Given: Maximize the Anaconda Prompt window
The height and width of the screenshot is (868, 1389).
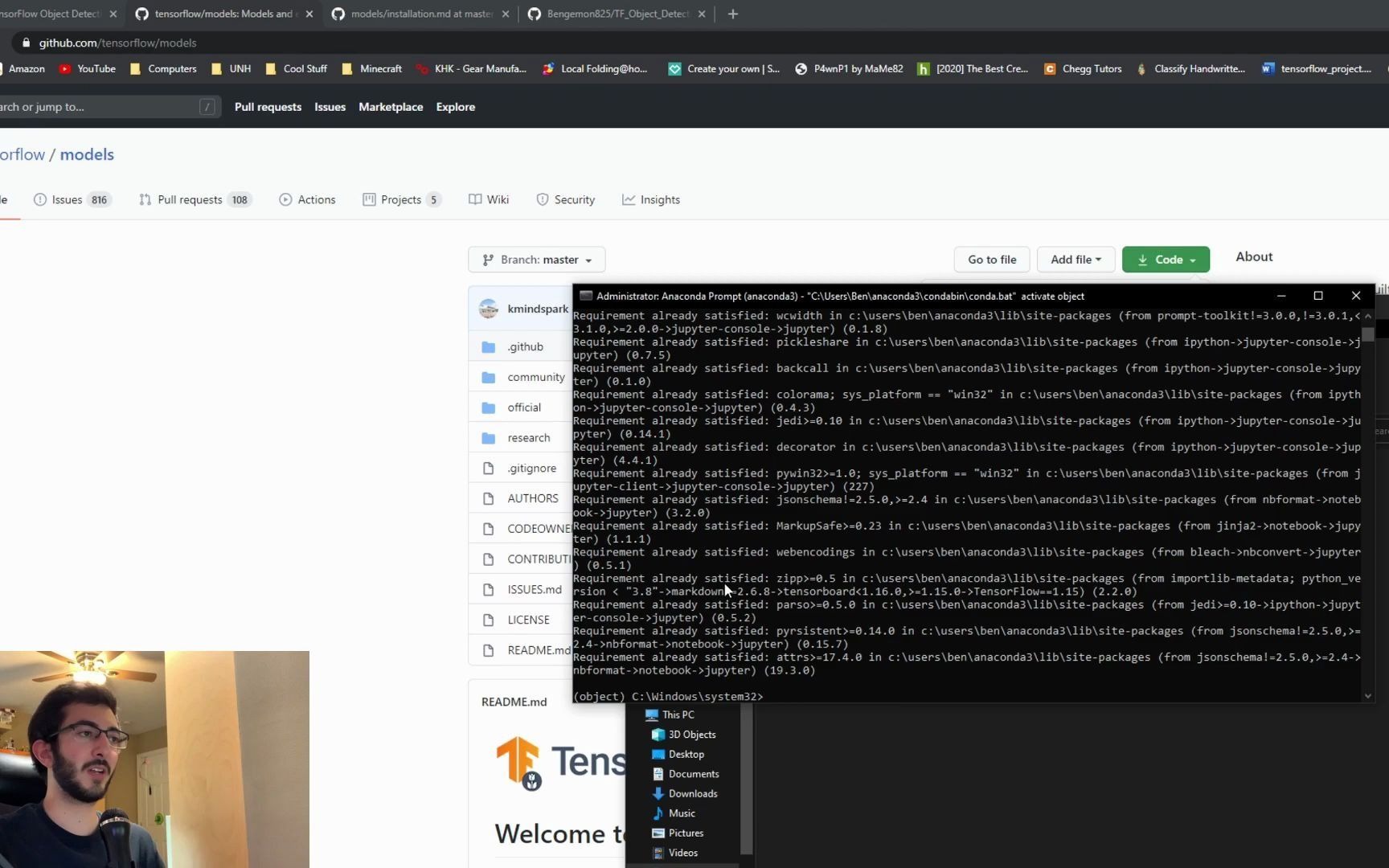Looking at the screenshot, I should 1318,296.
